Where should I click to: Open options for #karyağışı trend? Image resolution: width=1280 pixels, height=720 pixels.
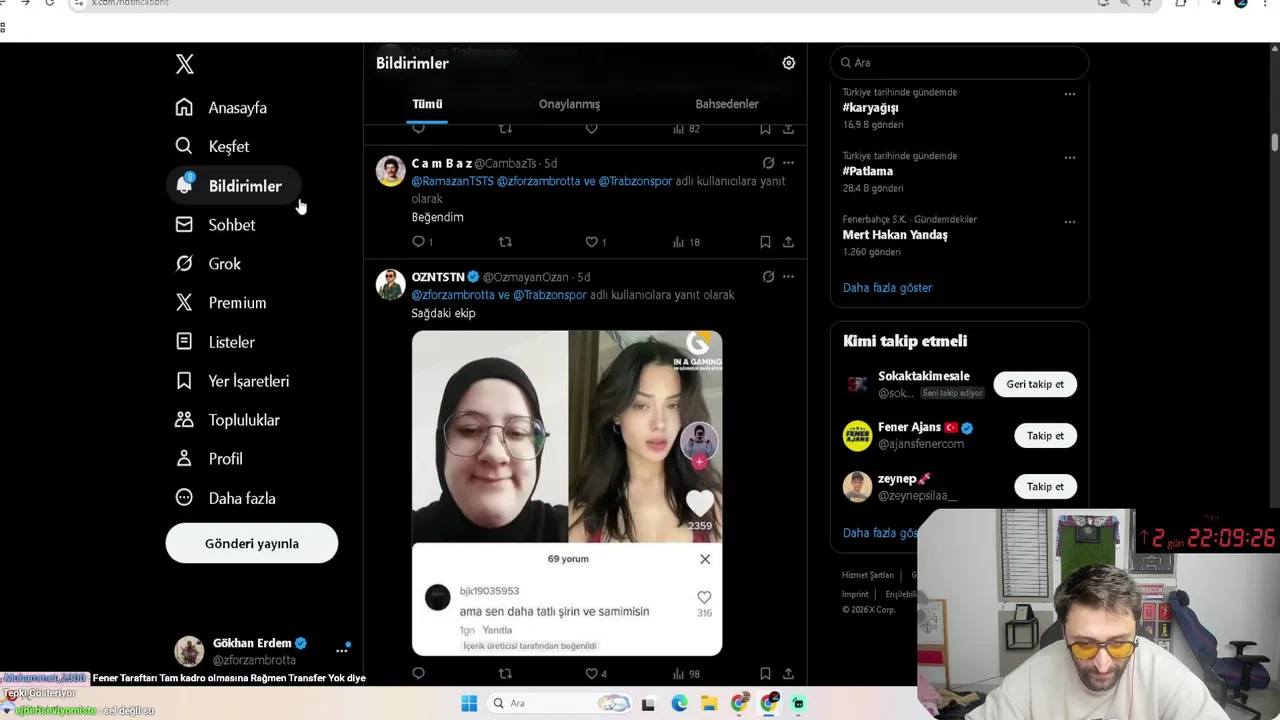(1070, 94)
